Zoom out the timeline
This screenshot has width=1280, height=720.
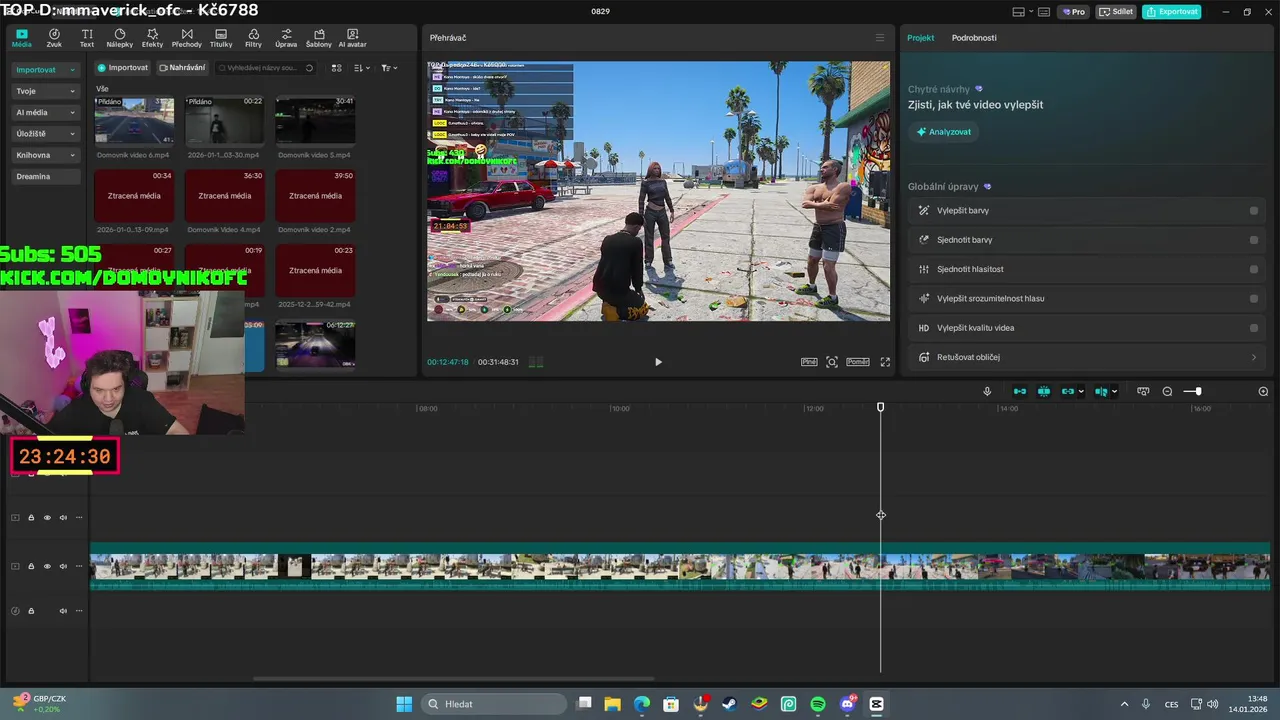(1167, 391)
